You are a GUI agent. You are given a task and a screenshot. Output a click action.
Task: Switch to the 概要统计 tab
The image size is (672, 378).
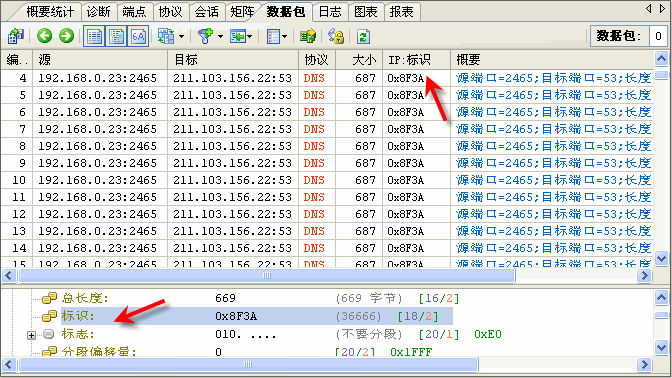[x=50, y=12]
